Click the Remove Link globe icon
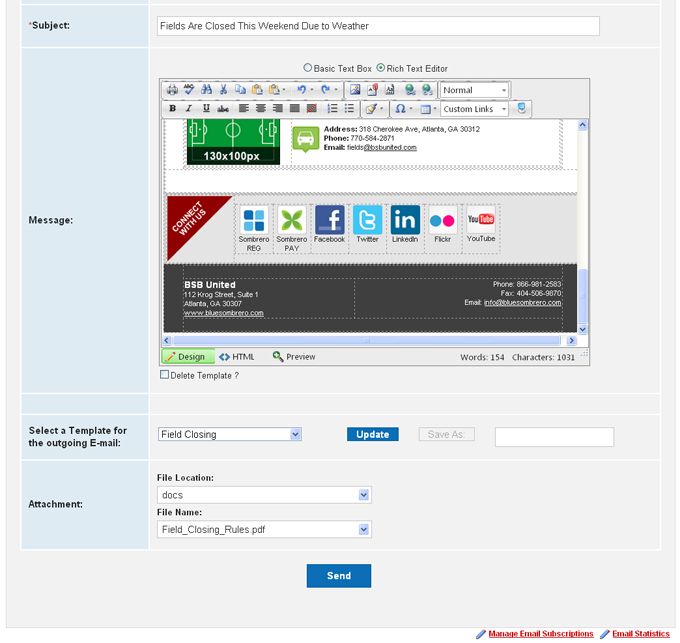 point(427,90)
